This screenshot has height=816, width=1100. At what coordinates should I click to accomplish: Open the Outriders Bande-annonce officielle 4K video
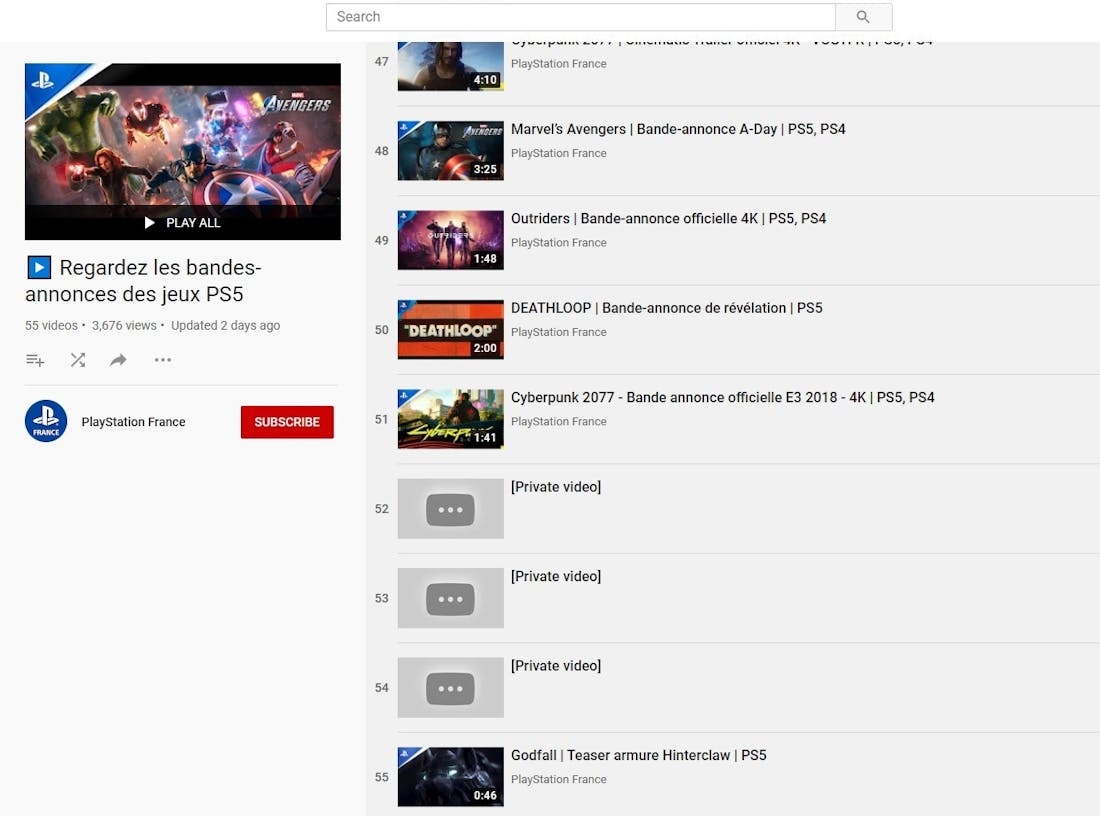click(668, 218)
